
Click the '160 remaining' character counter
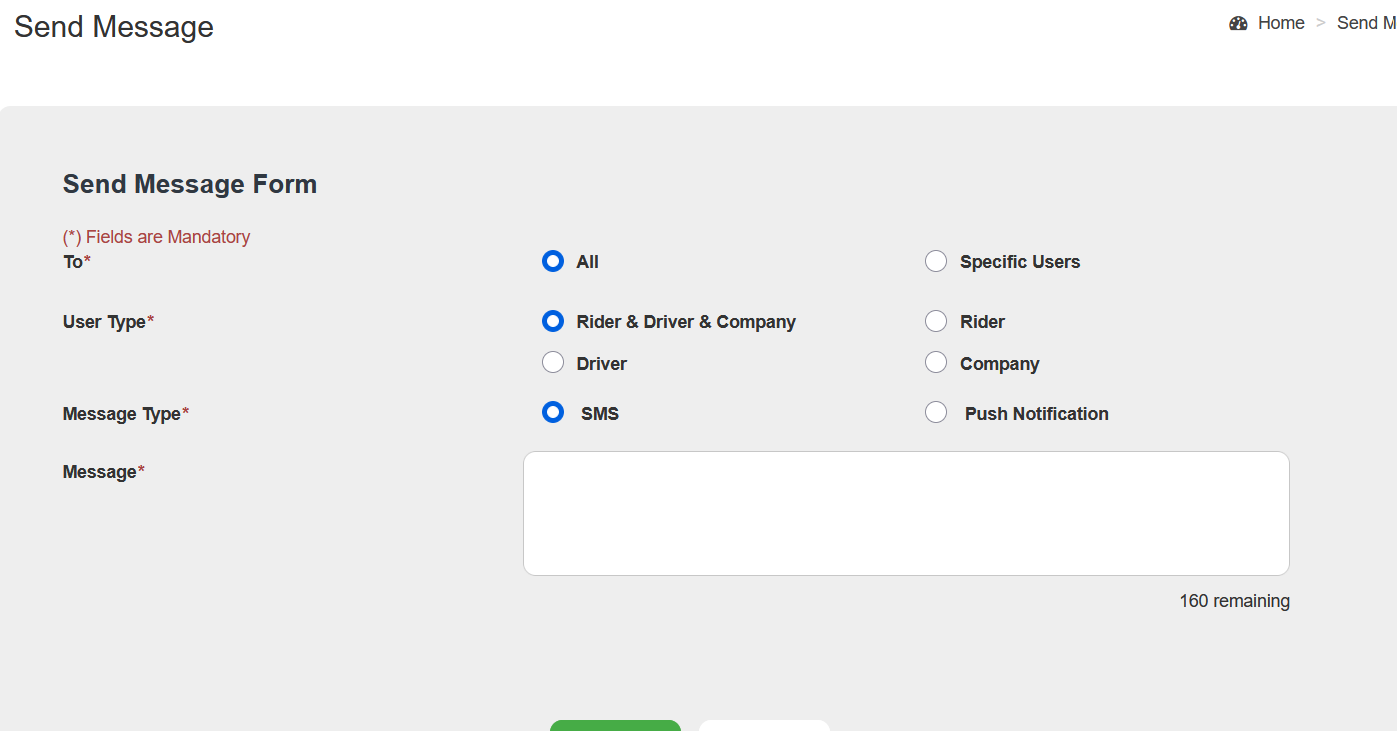tap(1234, 601)
